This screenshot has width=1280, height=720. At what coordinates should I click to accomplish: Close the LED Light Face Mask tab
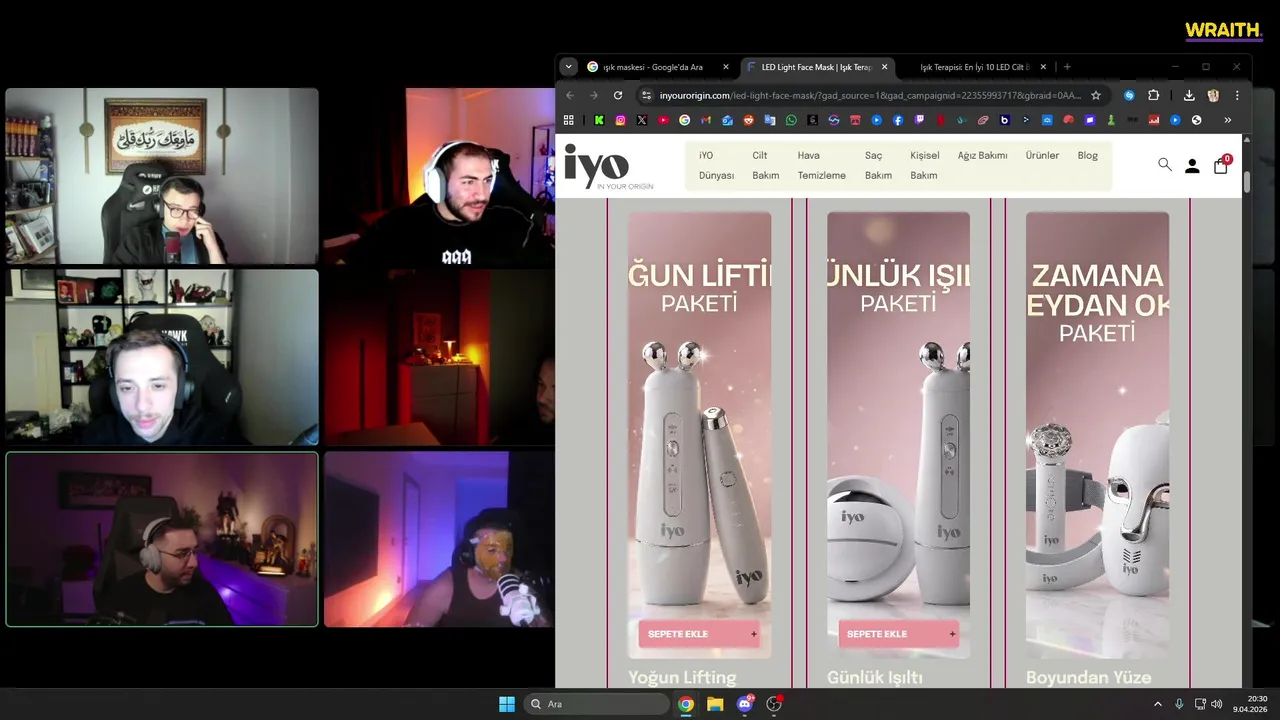884,67
